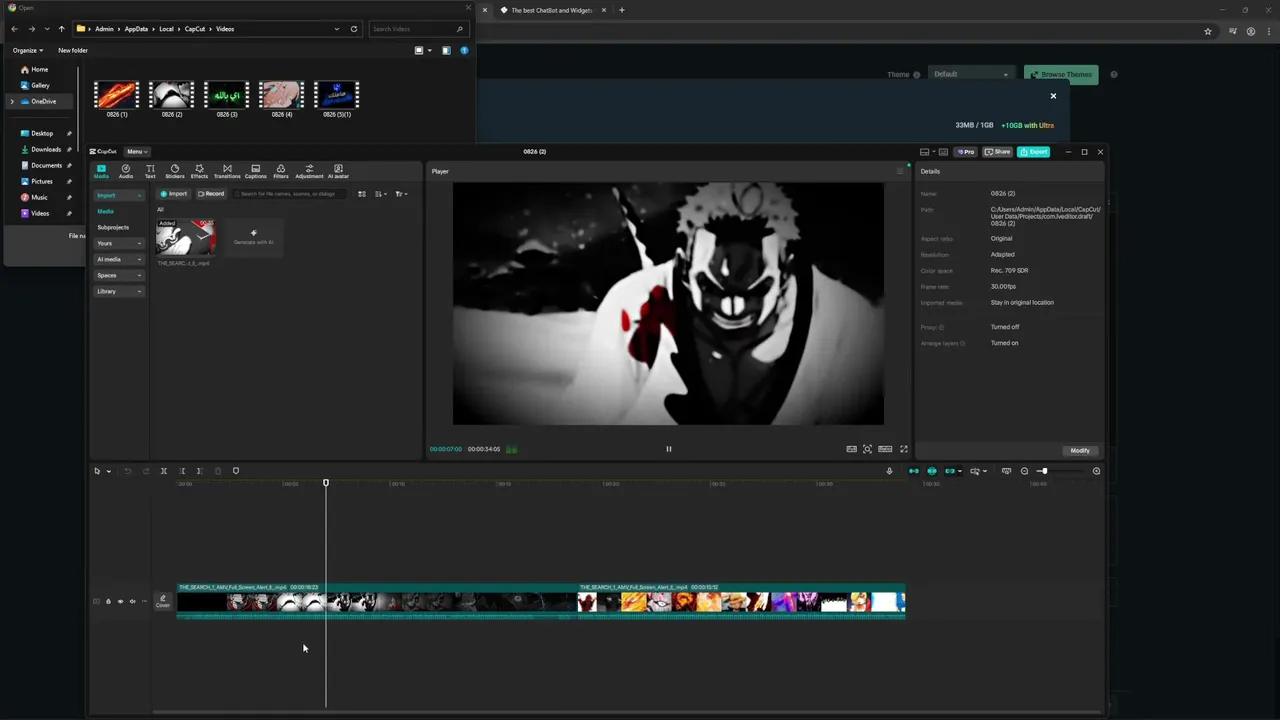Viewport: 1280px width, 720px height.
Task: Toggle media grid view icon
Action: tap(362, 194)
